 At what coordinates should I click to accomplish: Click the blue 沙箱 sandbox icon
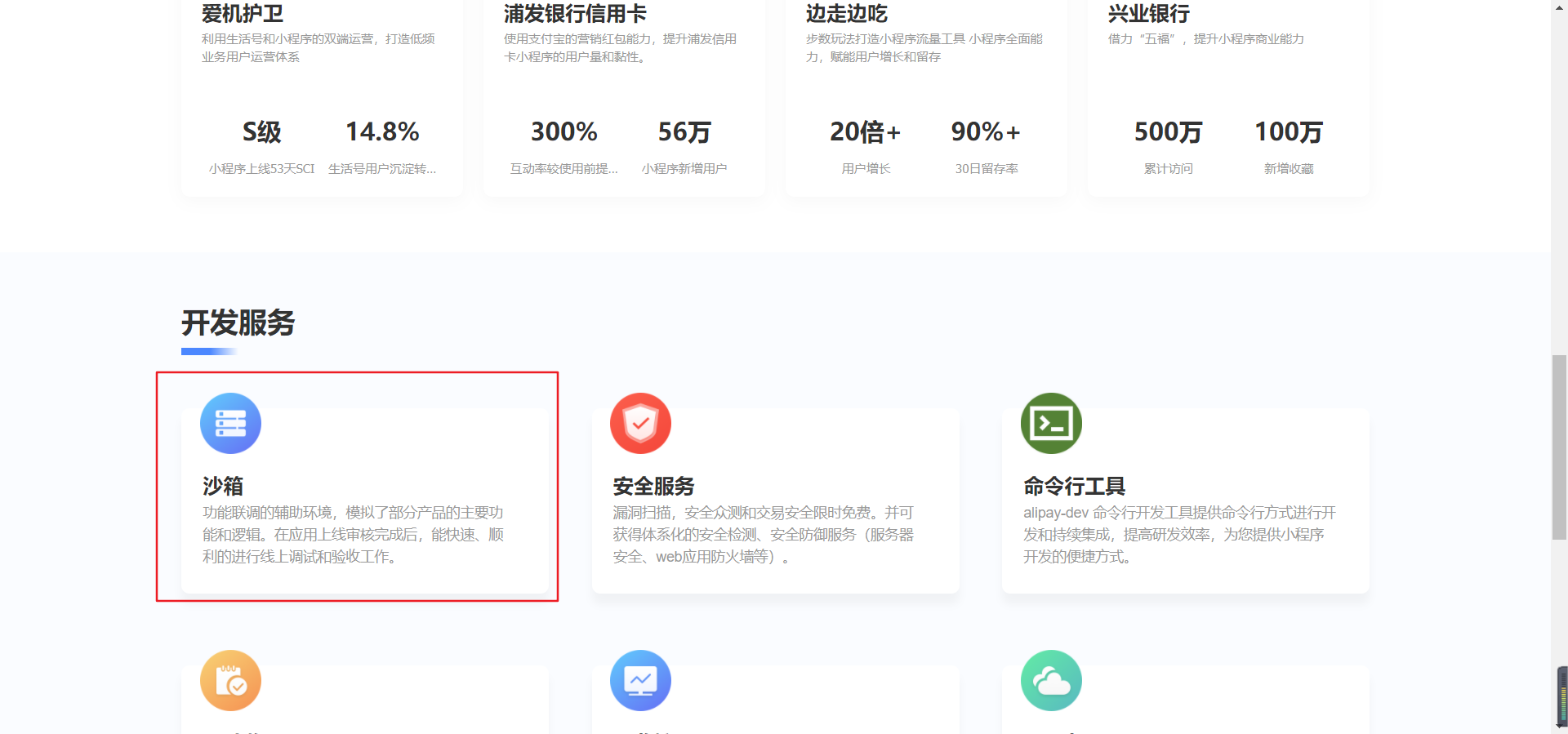pyautogui.click(x=230, y=423)
